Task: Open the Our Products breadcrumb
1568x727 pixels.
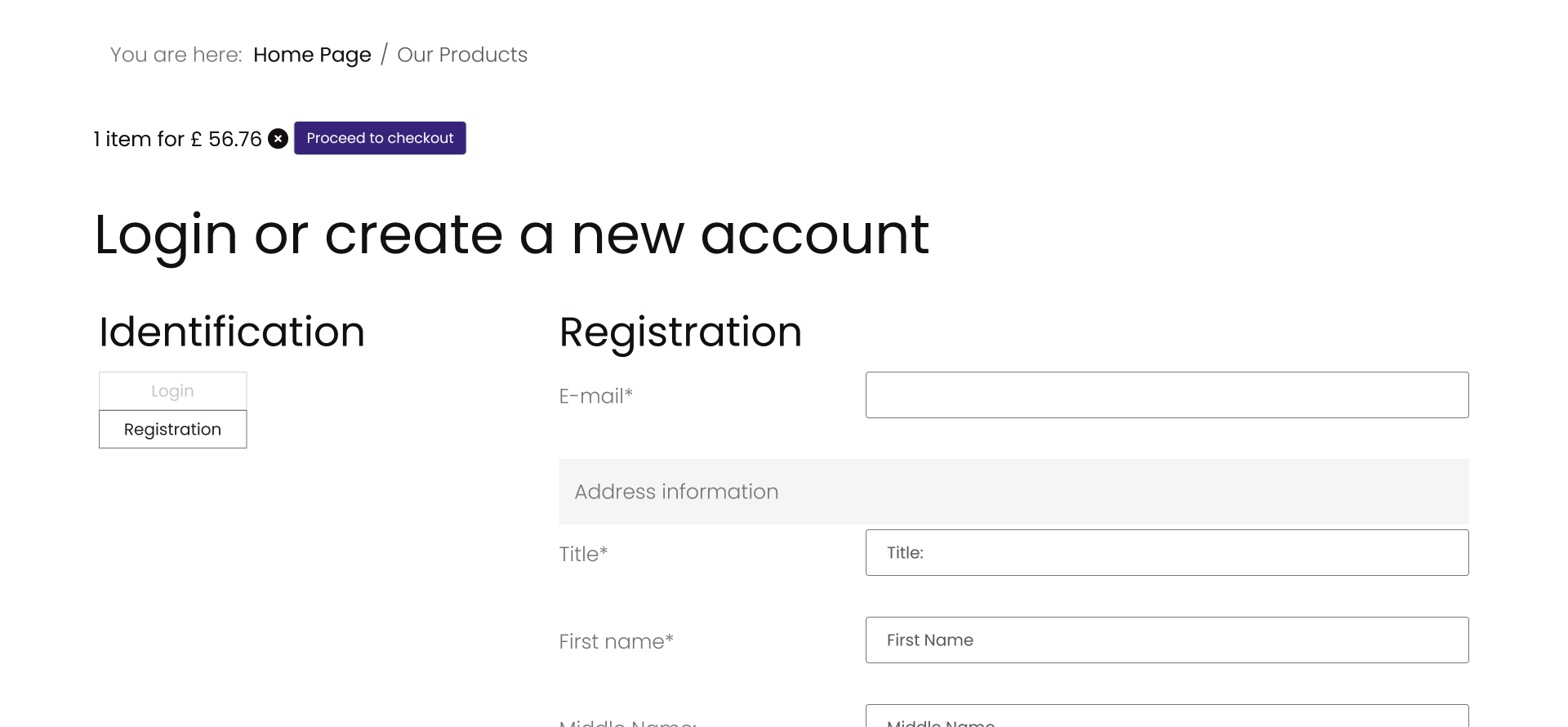Action: [x=462, y=55]
